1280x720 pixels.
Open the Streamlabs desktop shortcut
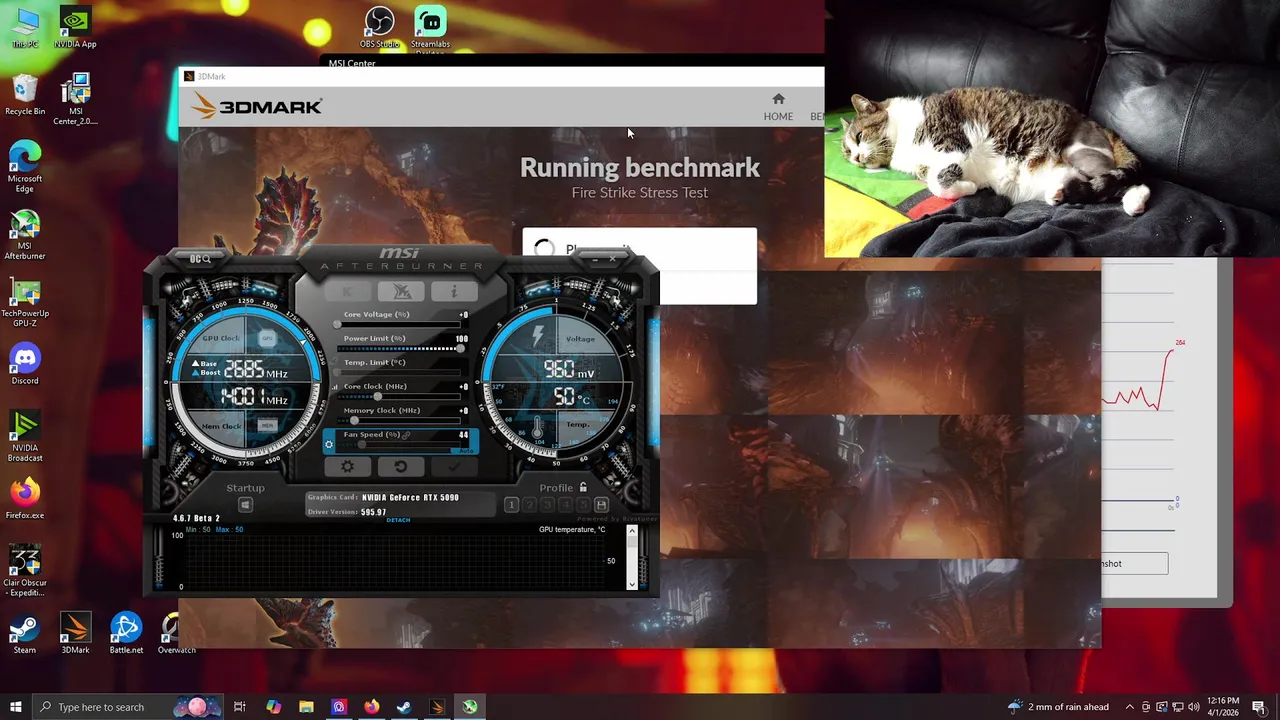click(x=430, y=28)
